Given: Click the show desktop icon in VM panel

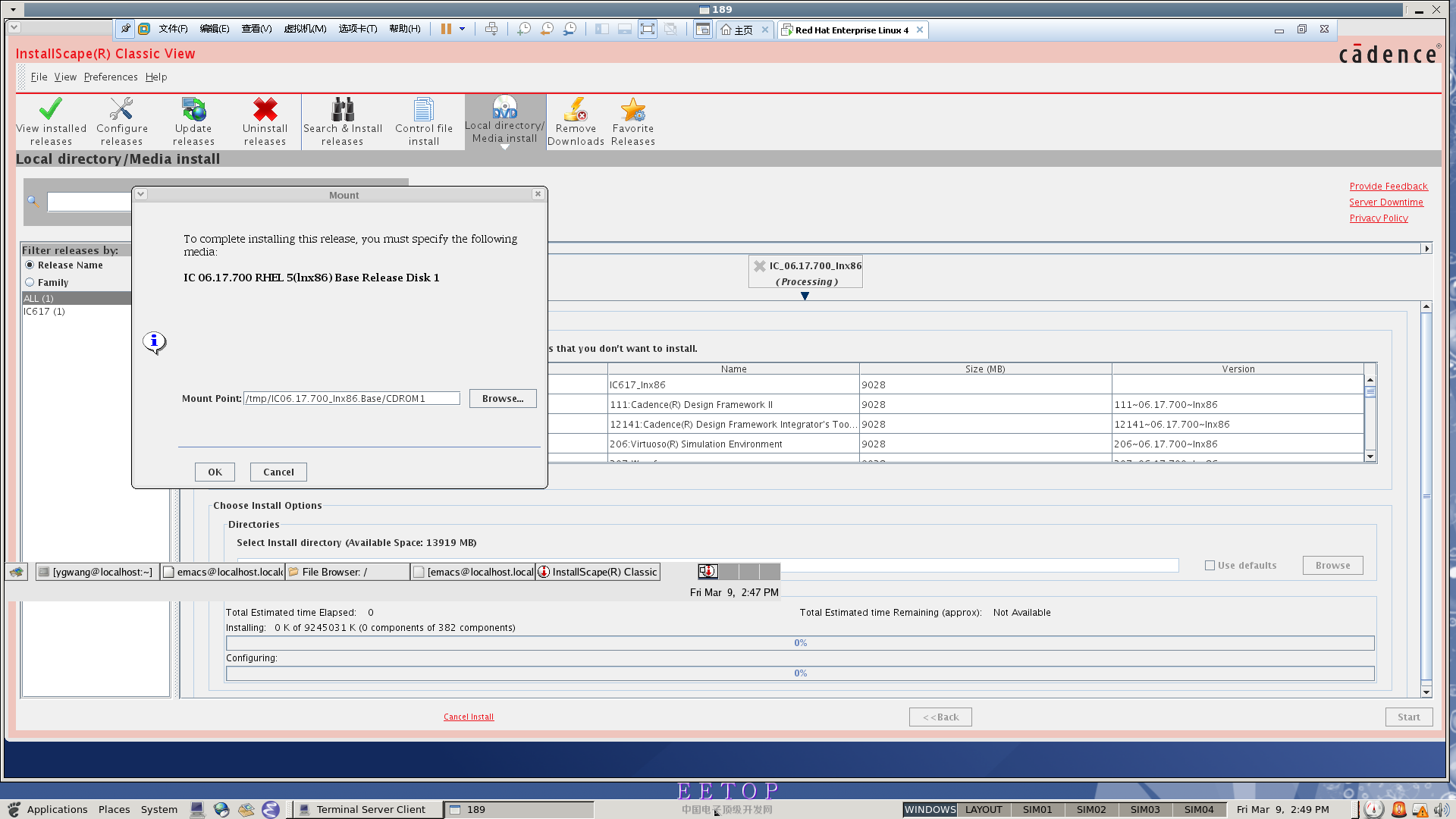Looking at the screenshot, I should coord(17,572).
